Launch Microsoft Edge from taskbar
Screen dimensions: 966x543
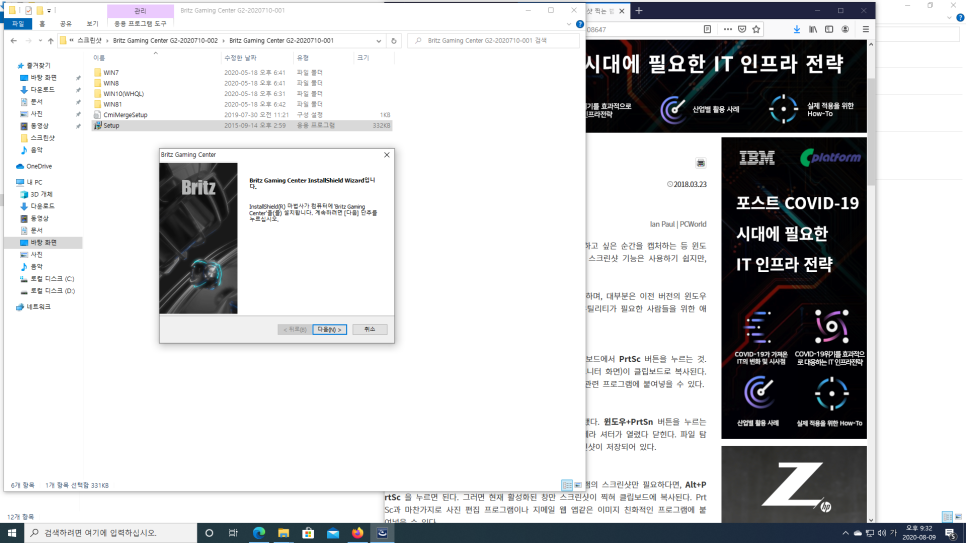pos(259,533)
